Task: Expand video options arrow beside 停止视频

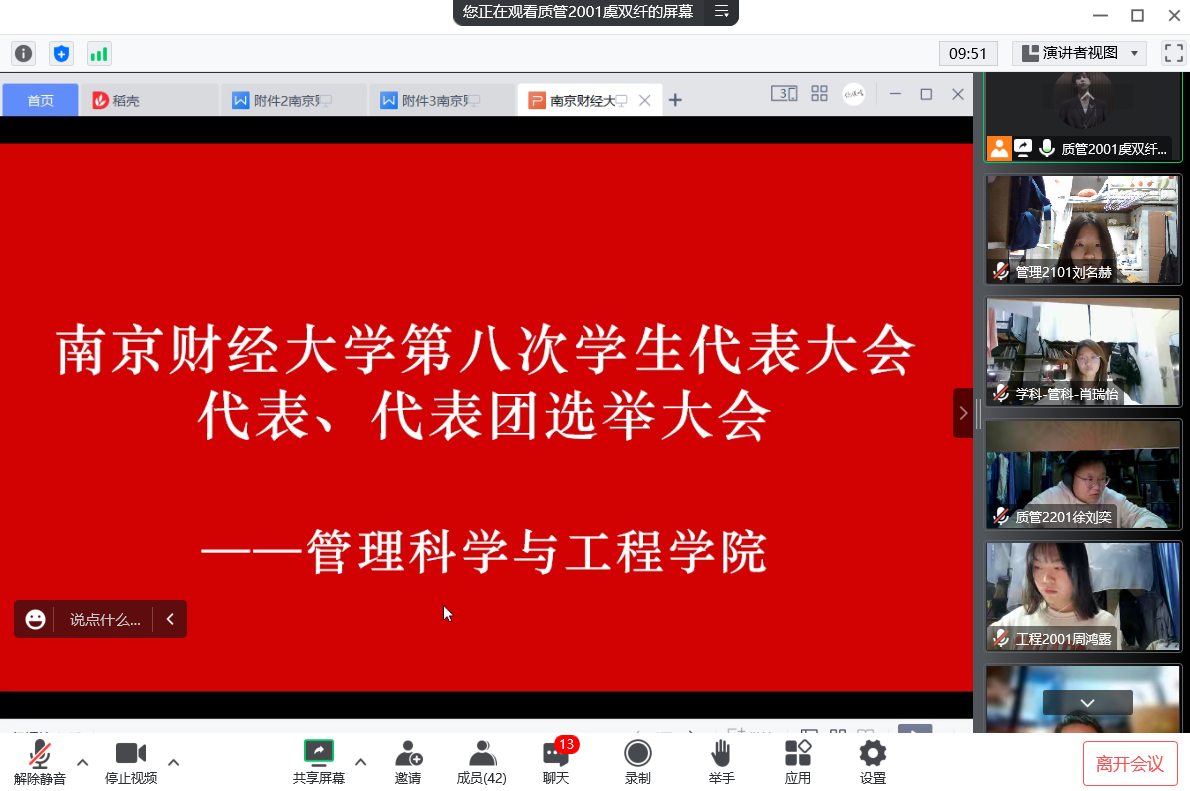Action: 173,762
